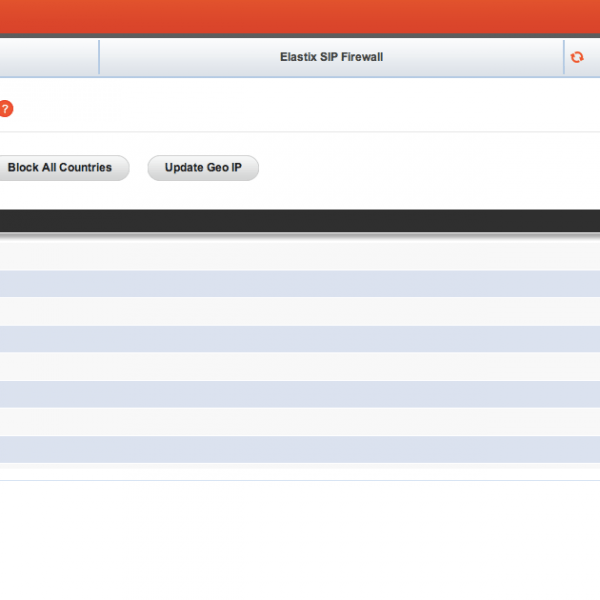
Task: Click empty space right of the help icon
Action: tap(300, 109)
